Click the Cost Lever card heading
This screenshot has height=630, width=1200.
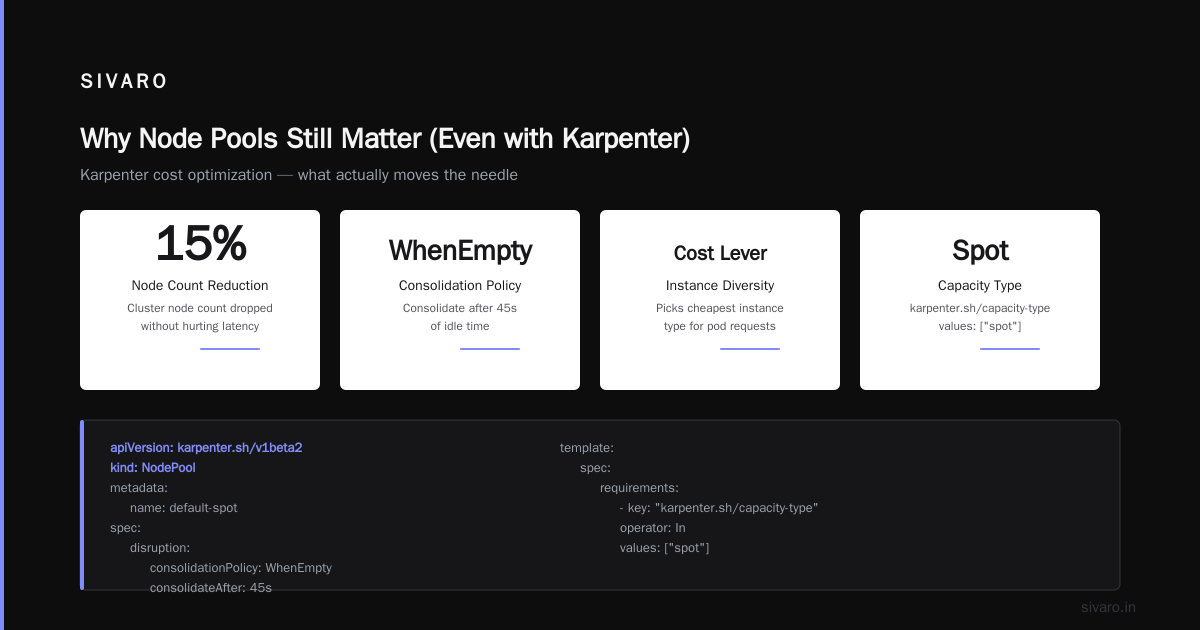[x=720, y=253]
